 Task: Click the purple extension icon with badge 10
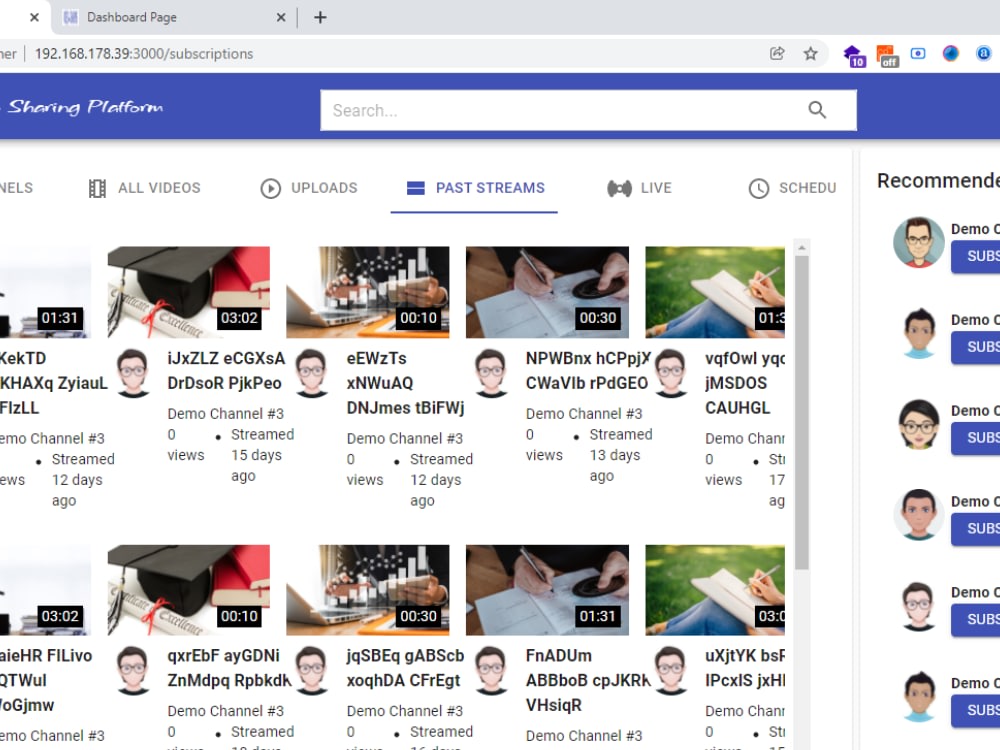click(853, 55)
